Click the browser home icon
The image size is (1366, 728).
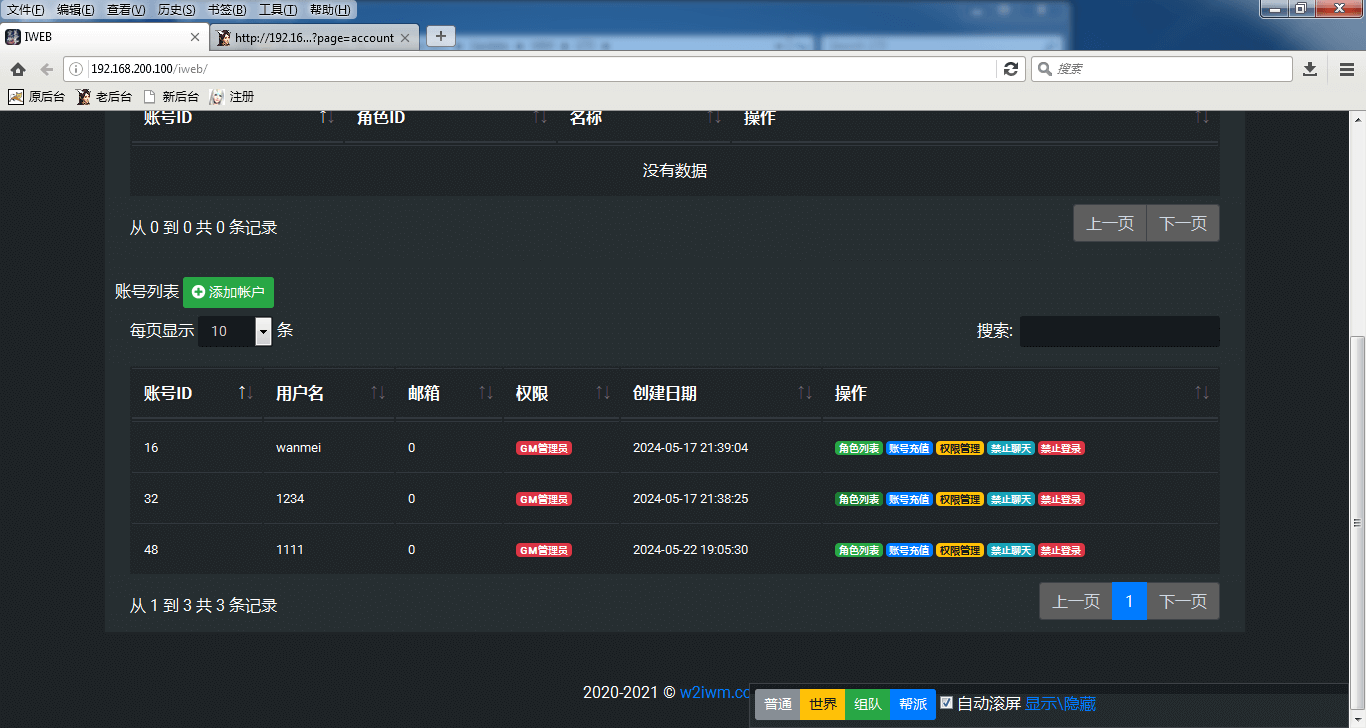coord(18,69)
